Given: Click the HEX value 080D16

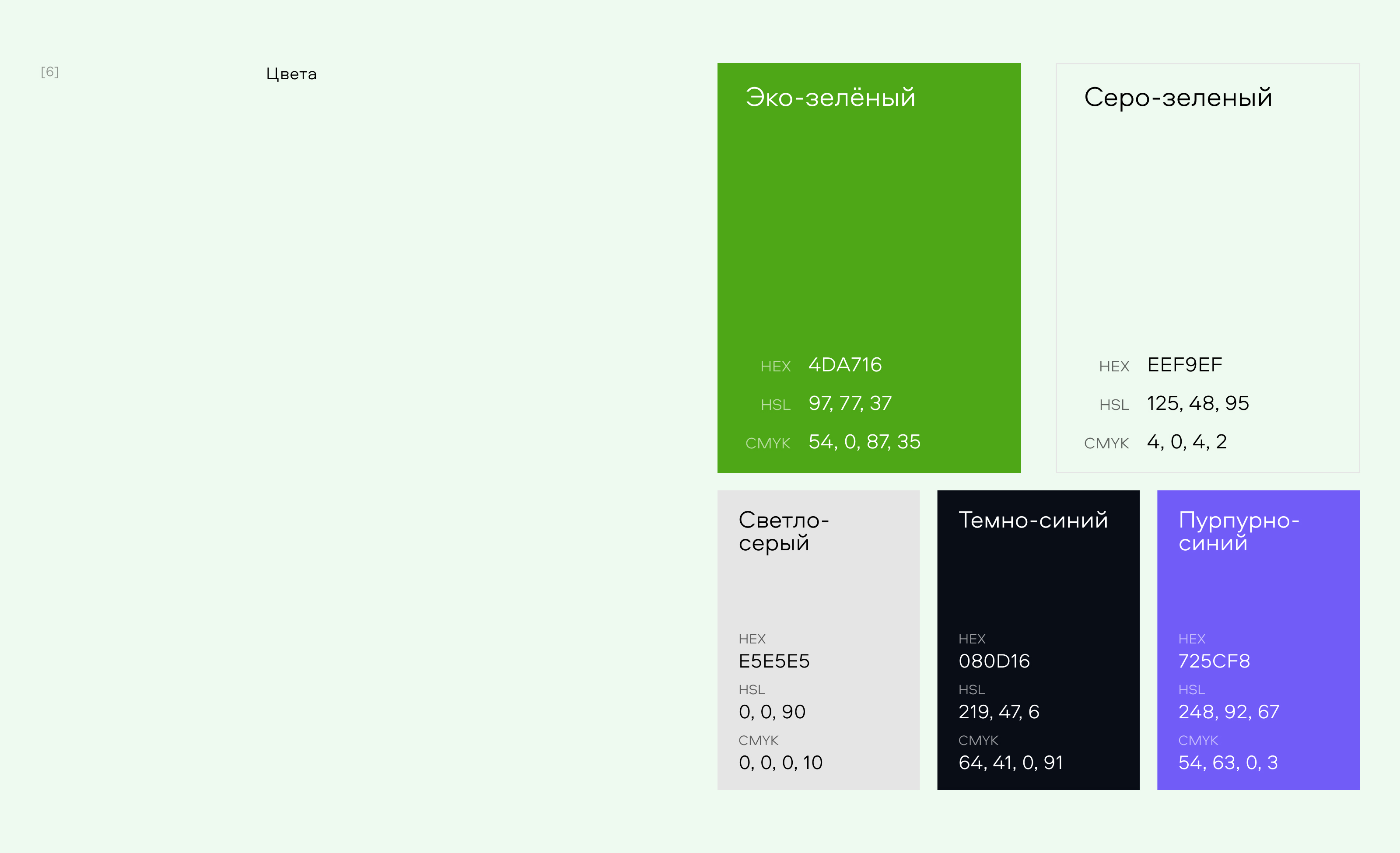Looking at the screenshot, I should point(994,661).
